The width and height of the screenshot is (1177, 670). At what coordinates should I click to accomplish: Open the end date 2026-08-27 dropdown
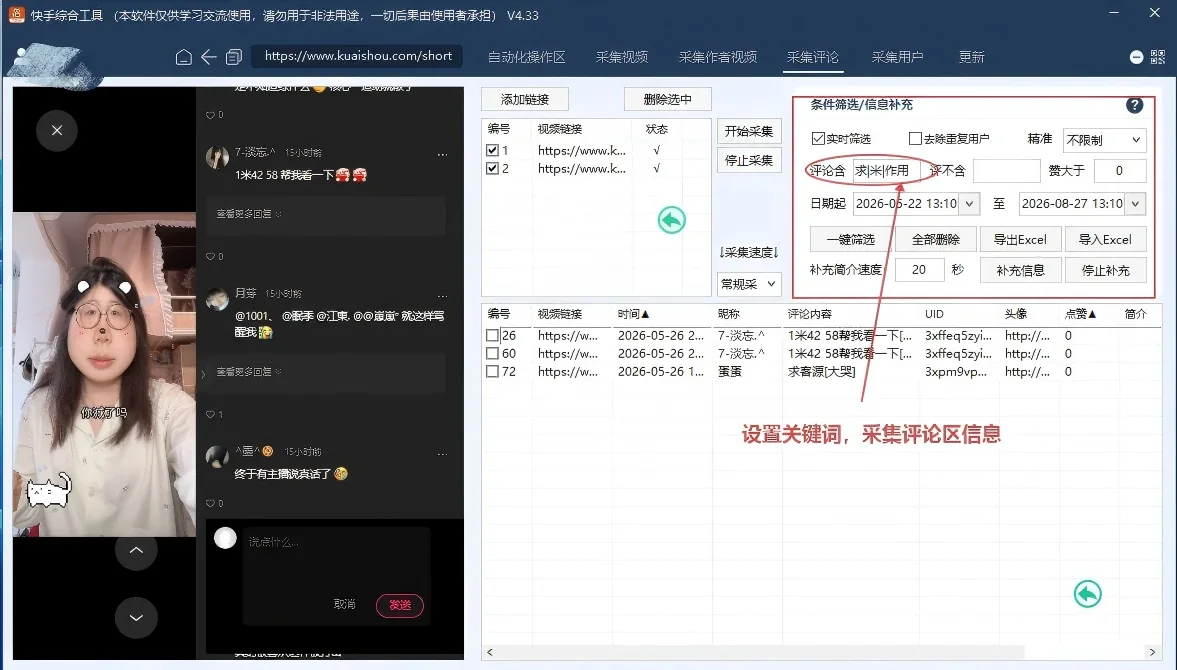1135,203
